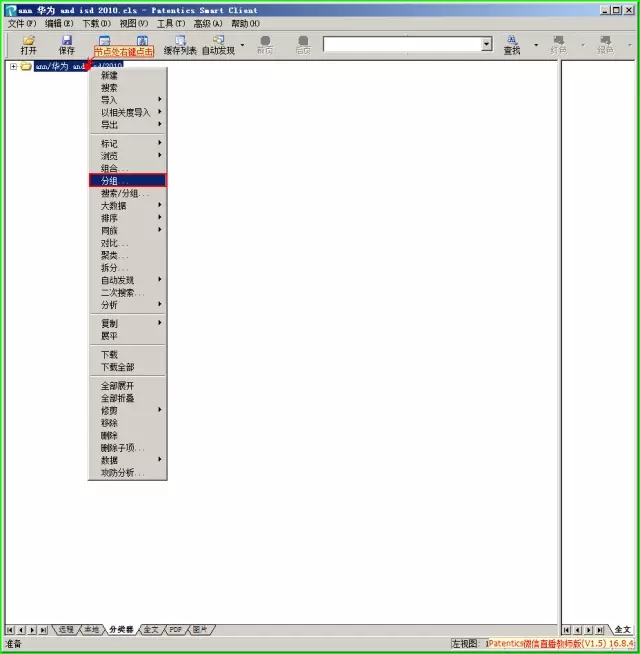Switch to the 全文 bottom tab
The height and width of the screenshot is (654, 640).
[x=150, y=630]
